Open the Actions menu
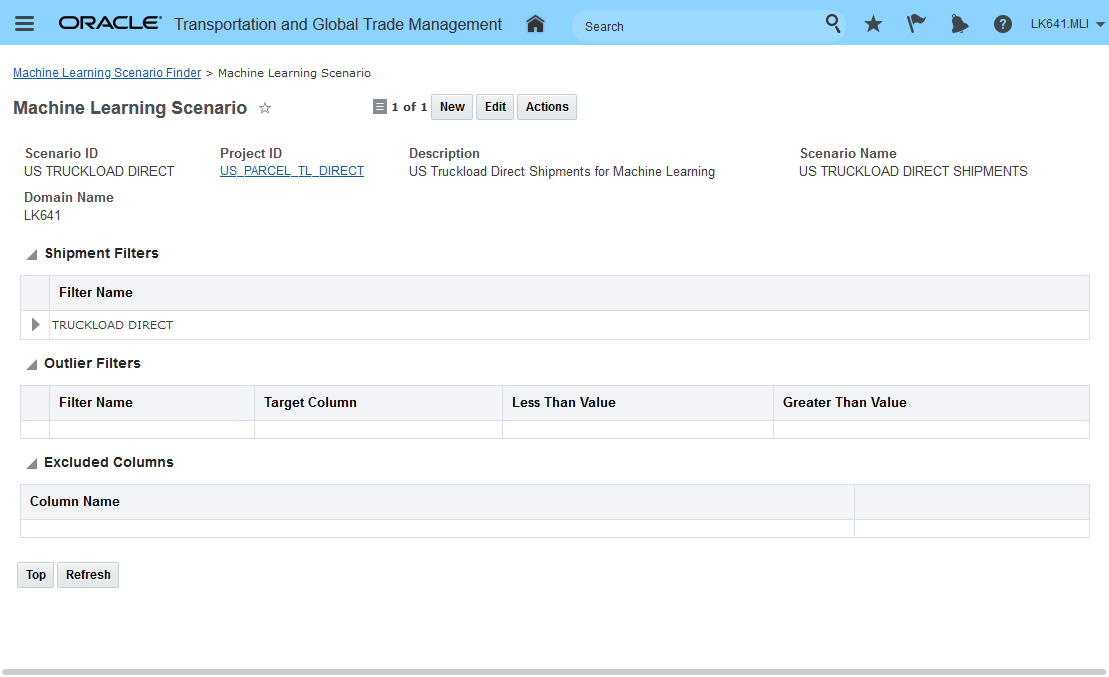This screenshot has width=1109, height=677. (x=547, y=107)
